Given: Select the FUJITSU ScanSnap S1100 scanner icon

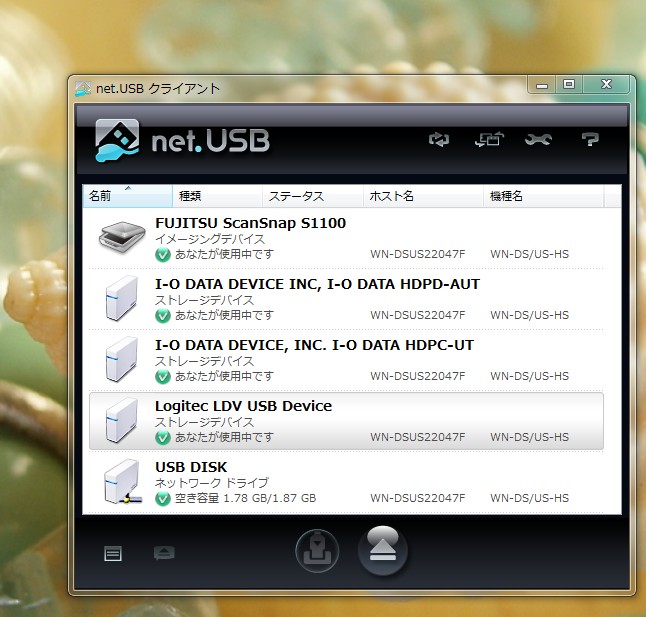Looking at the screenshot, I should (x=122, y=238).
